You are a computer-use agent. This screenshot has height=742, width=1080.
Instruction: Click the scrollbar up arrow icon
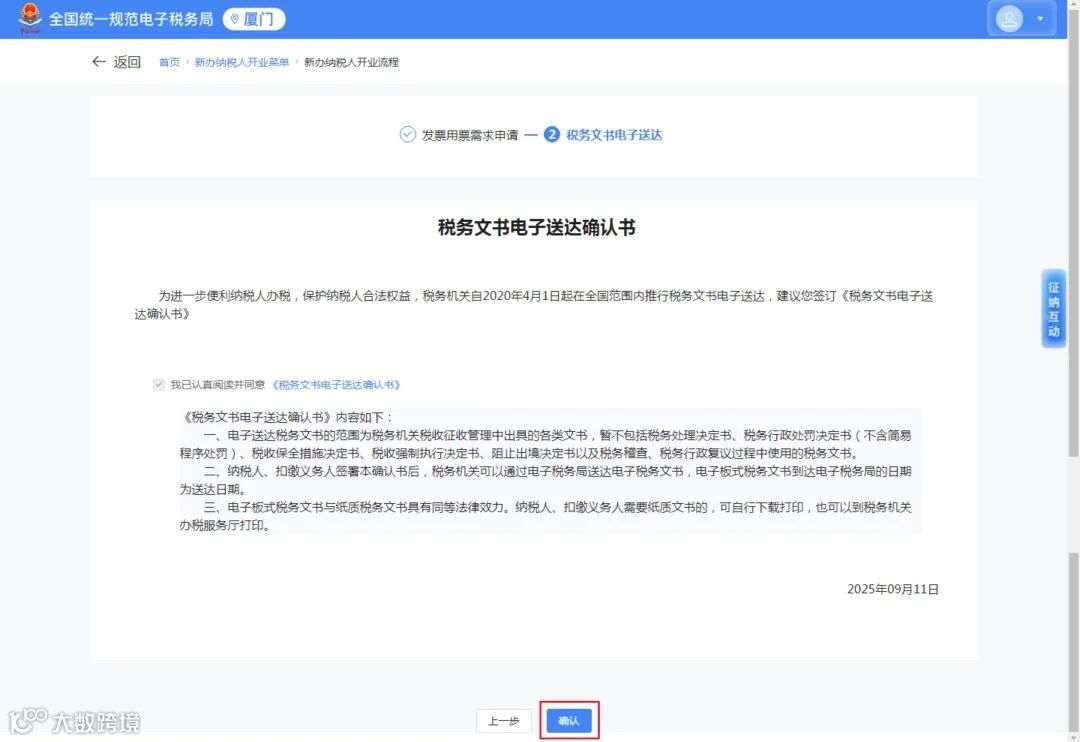tap(1073, 7)
